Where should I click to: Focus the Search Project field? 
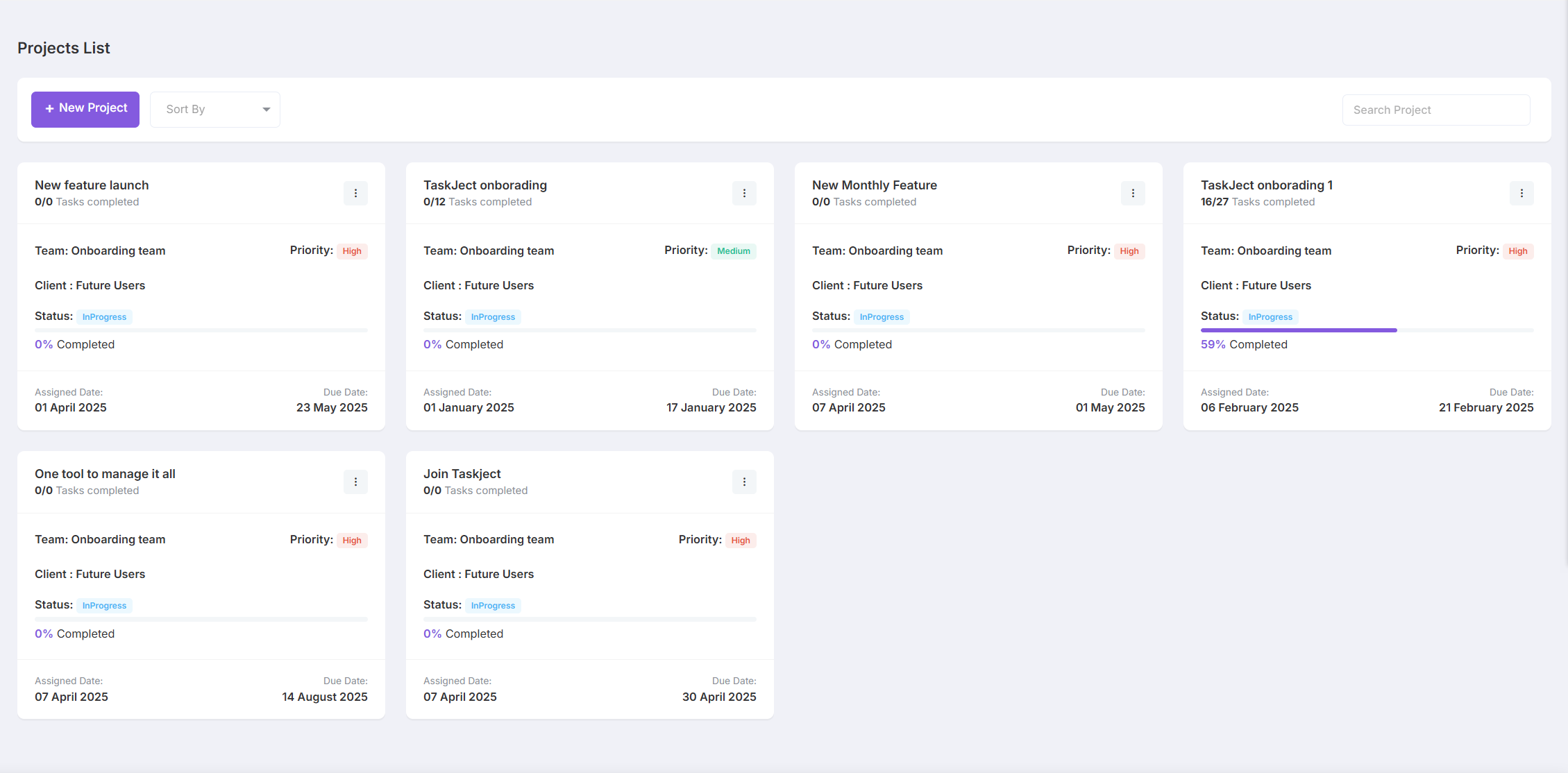click(1435, 110)
